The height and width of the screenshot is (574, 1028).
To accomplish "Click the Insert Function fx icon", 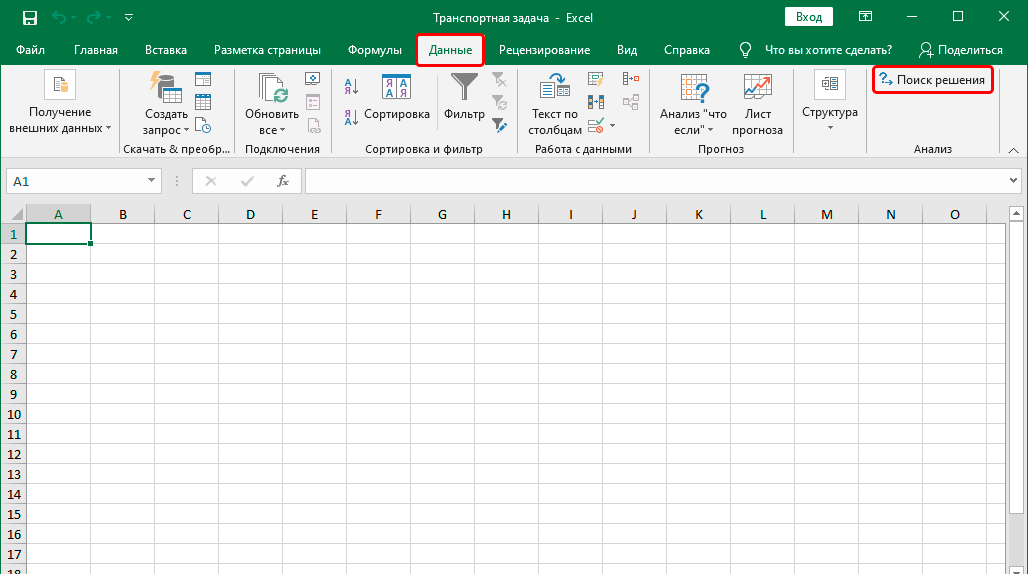I will click(283, 181).
